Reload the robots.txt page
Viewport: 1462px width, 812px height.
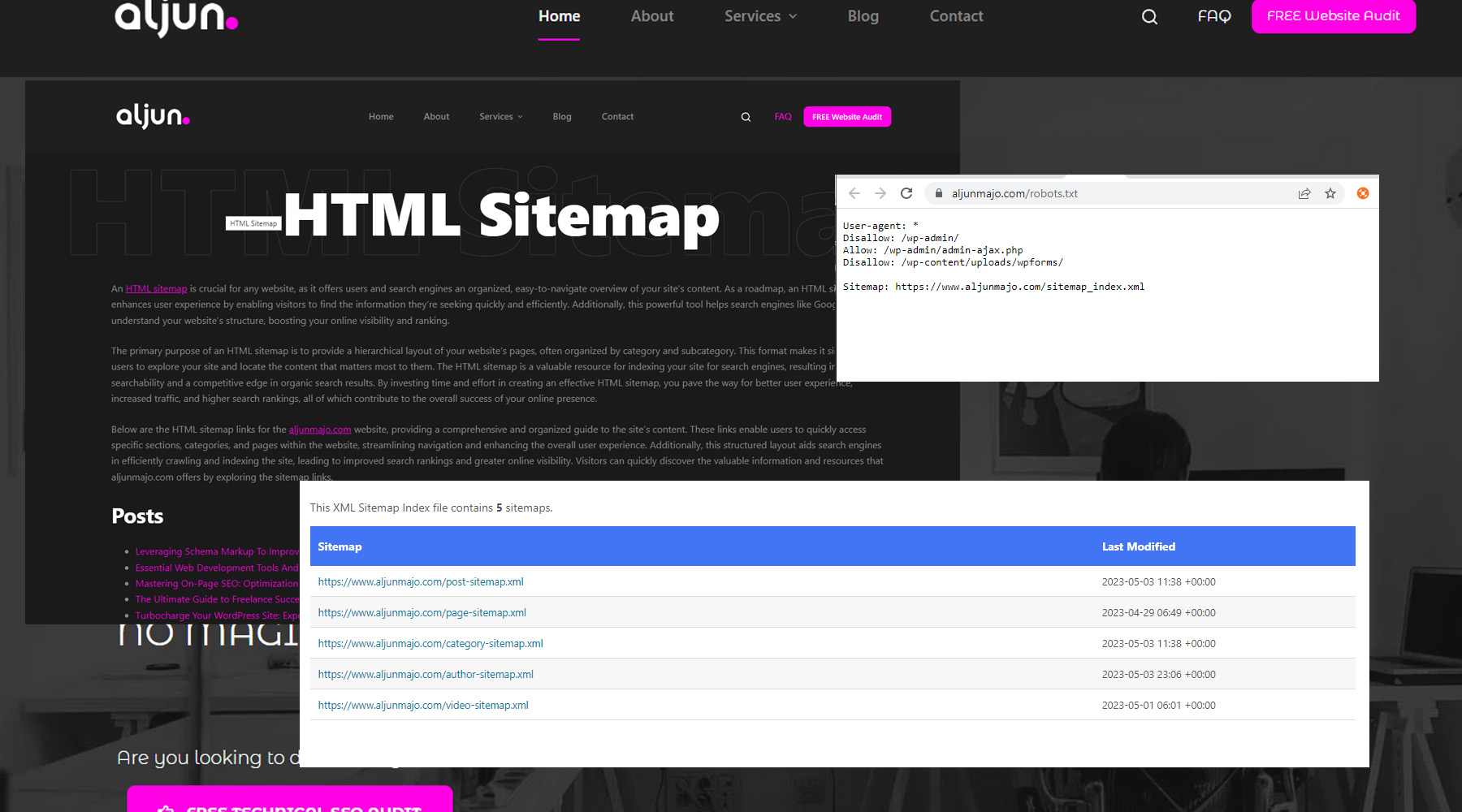coord(906,193)
